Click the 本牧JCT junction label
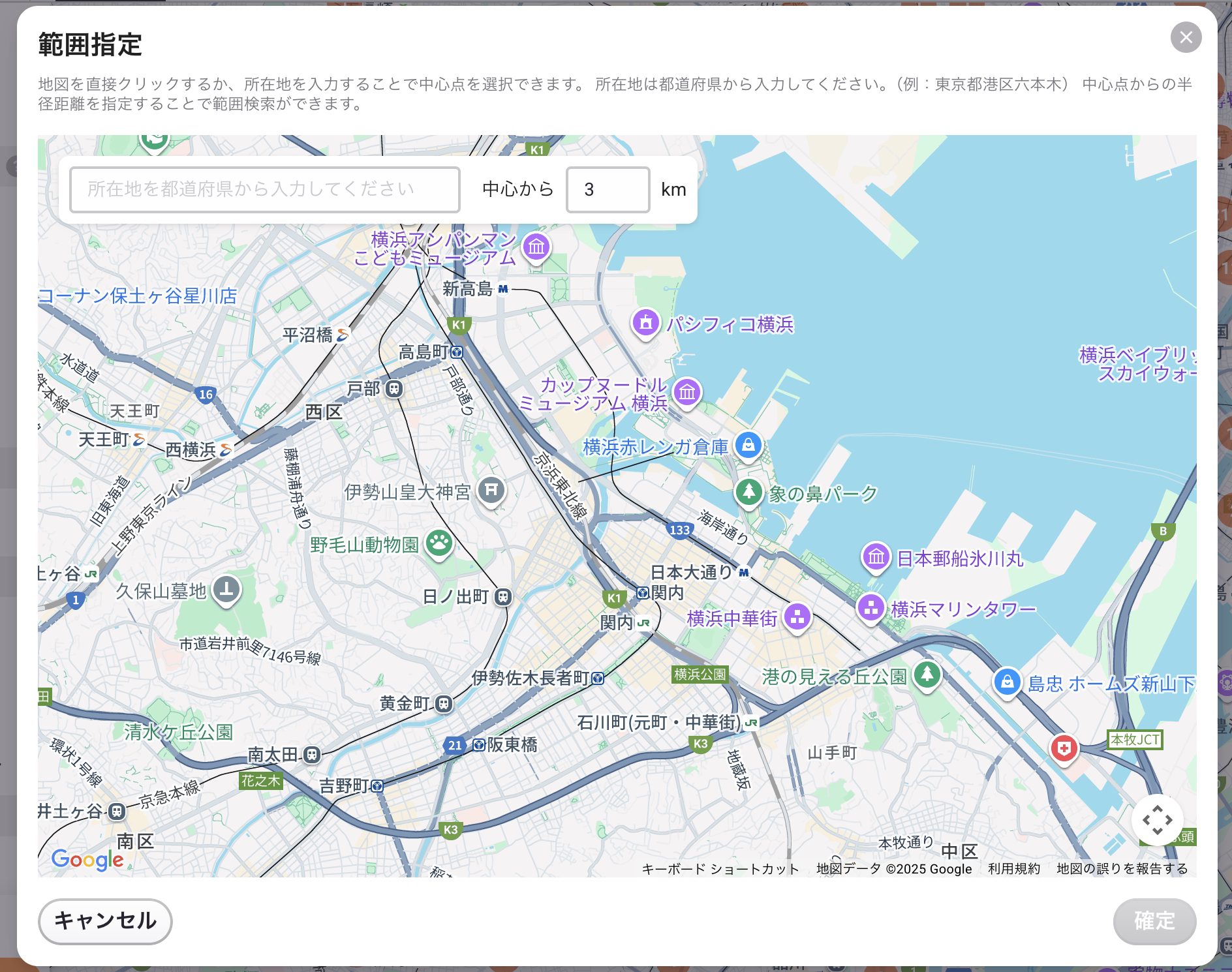 click(x=1135, y=740)
